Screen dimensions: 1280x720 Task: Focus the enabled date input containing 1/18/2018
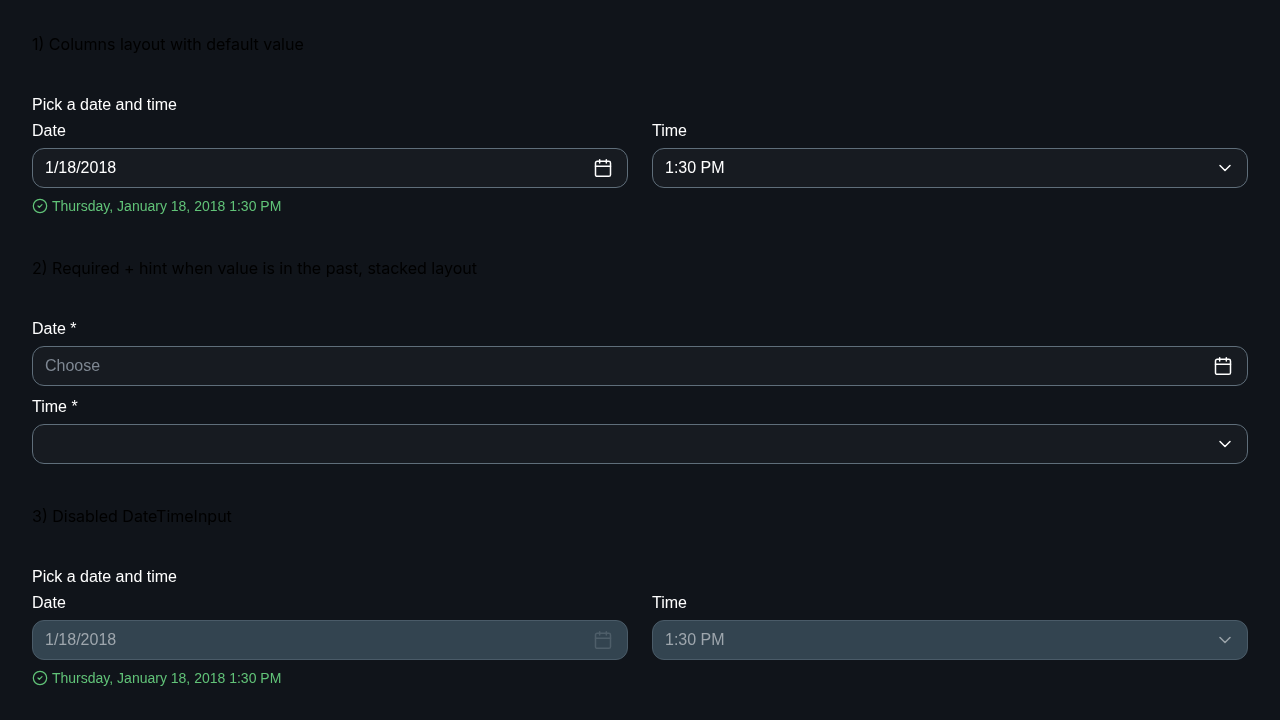tap(330, 168)
